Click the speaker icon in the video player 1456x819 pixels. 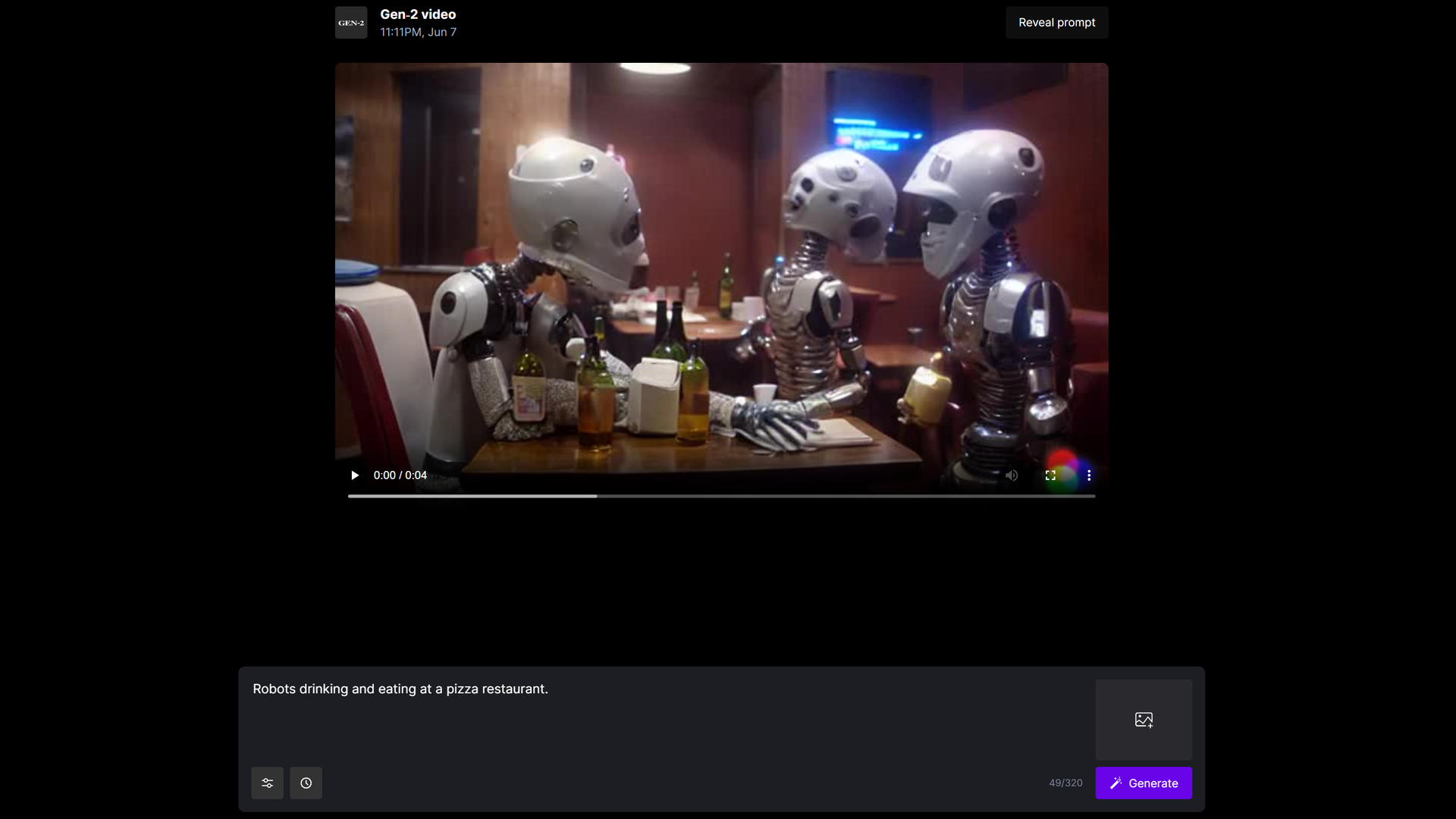click(x=1012, y=475)
